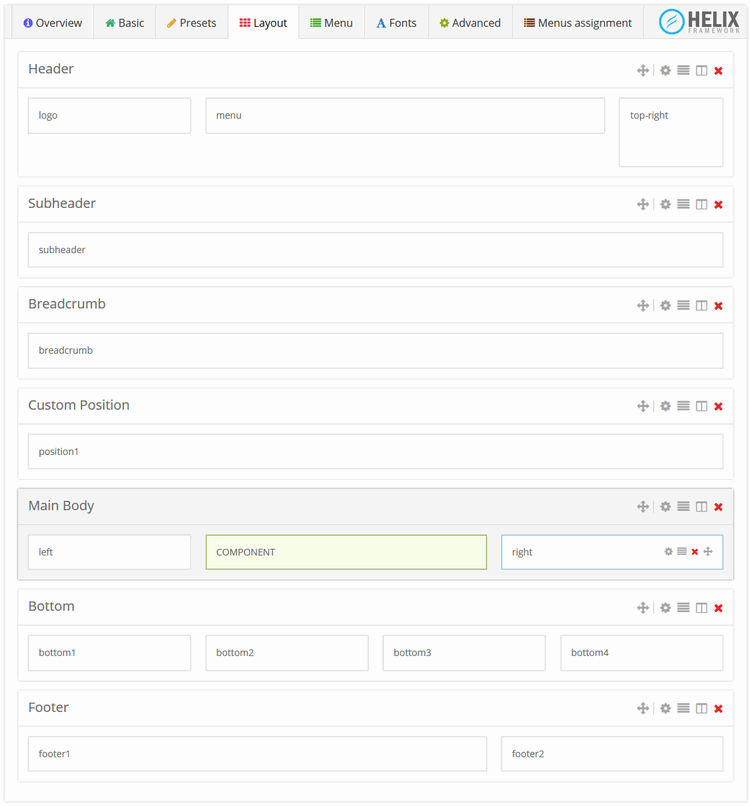The image size is (750, 806).
Task: Select the subheader position box
Action: coord(375,250)
